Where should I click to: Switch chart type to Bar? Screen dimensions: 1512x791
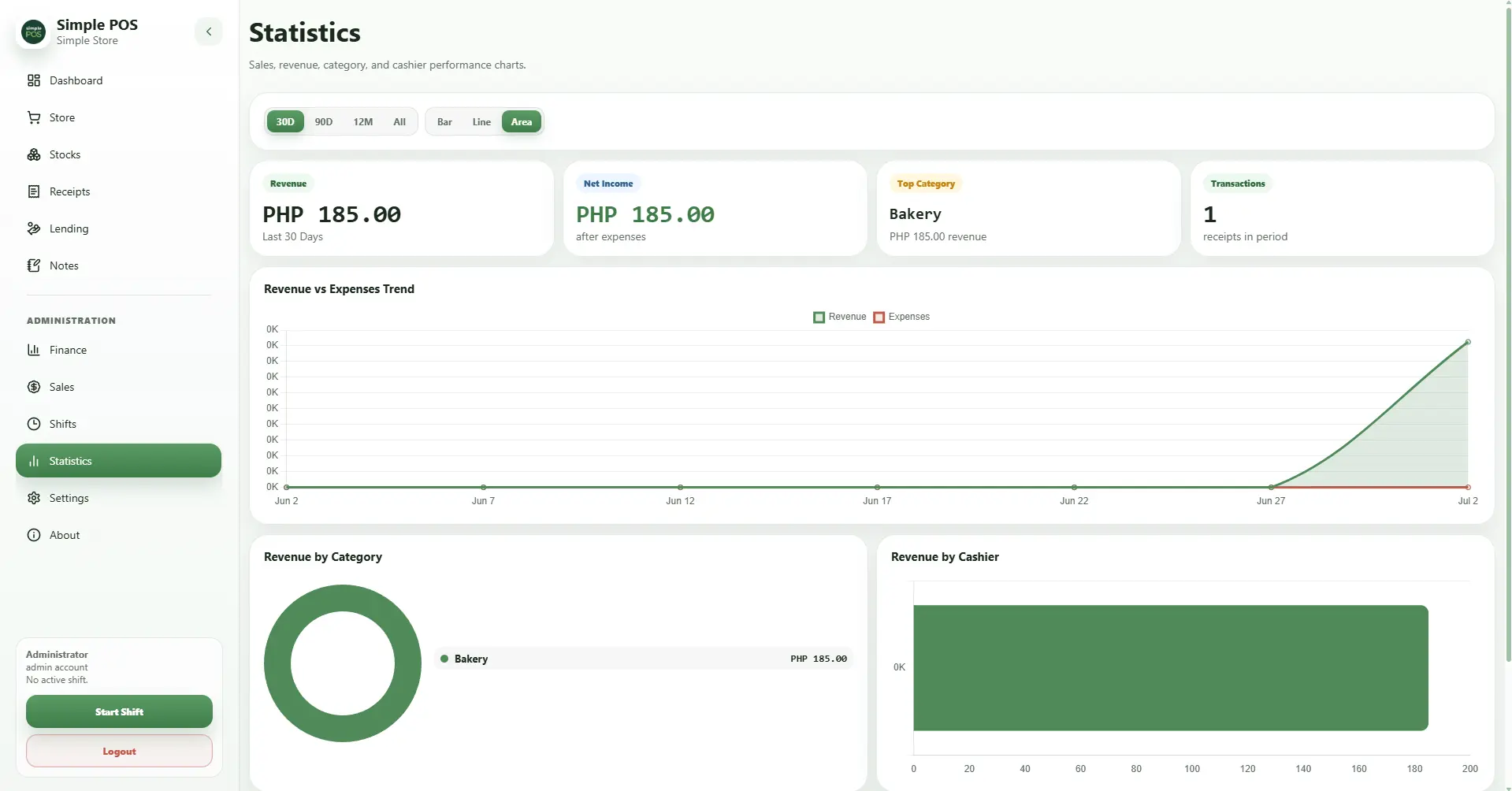444,121
